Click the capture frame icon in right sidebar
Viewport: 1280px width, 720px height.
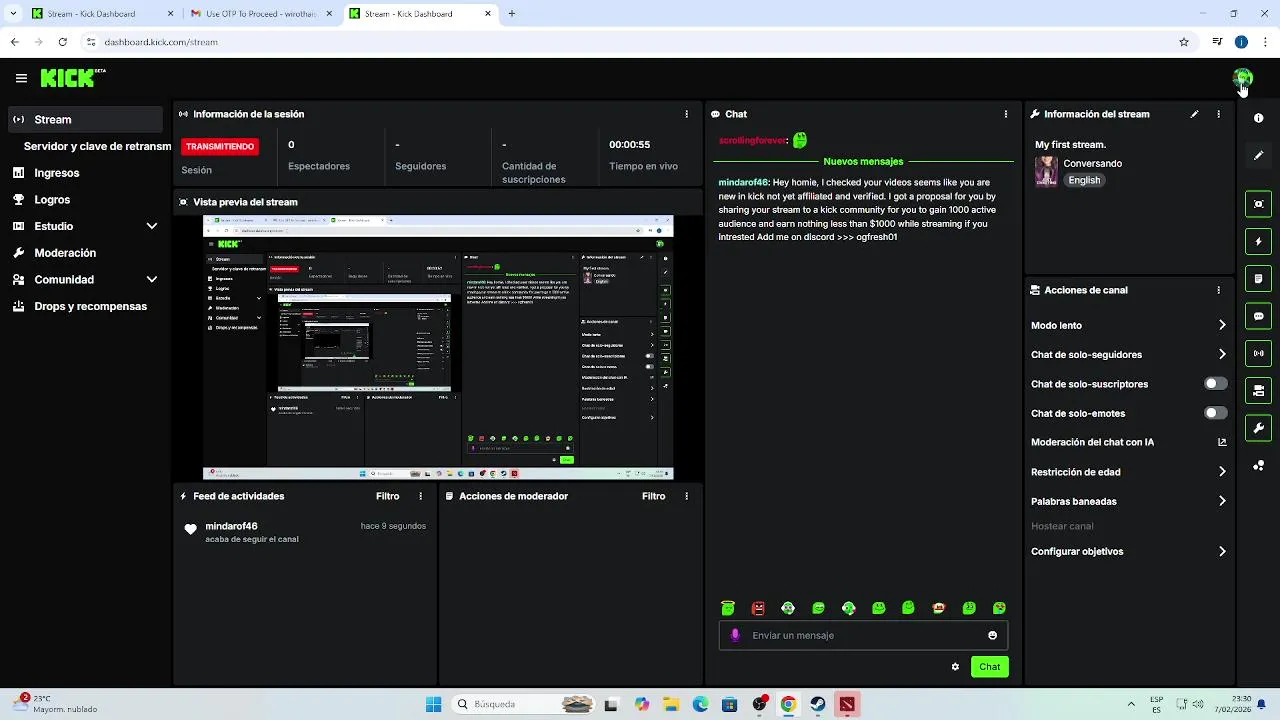coord(1258,204)
